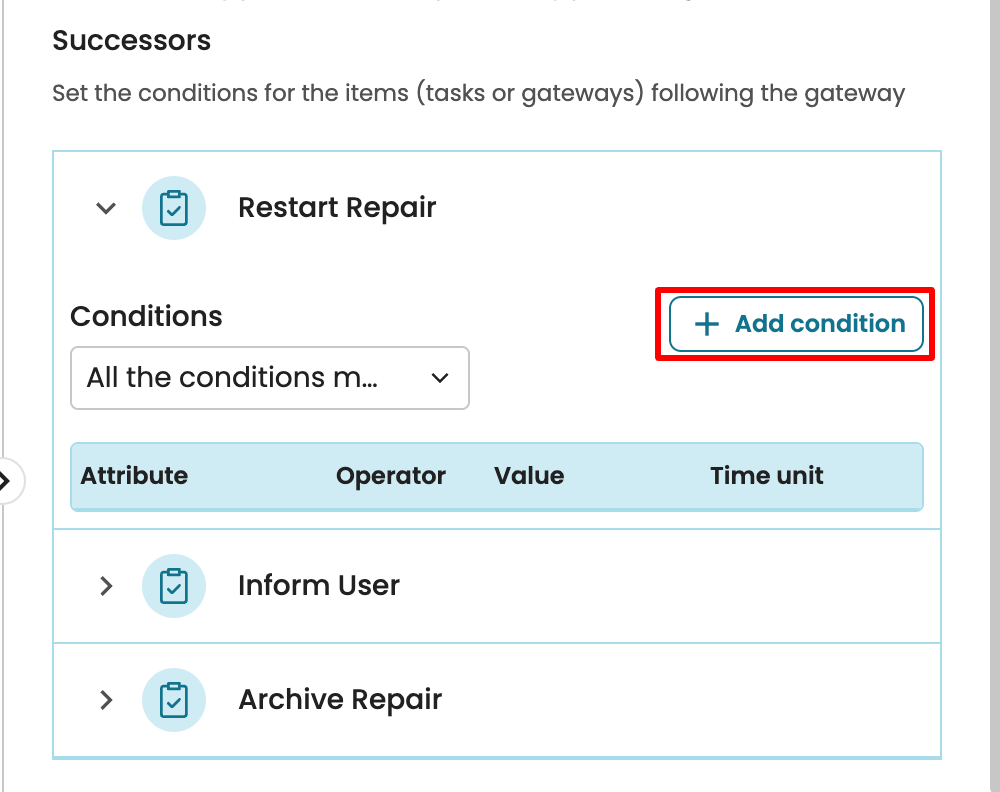Click the side panel arrow at left edge
The width and height of the screenshot is (1000, 792).
[6, 481]
